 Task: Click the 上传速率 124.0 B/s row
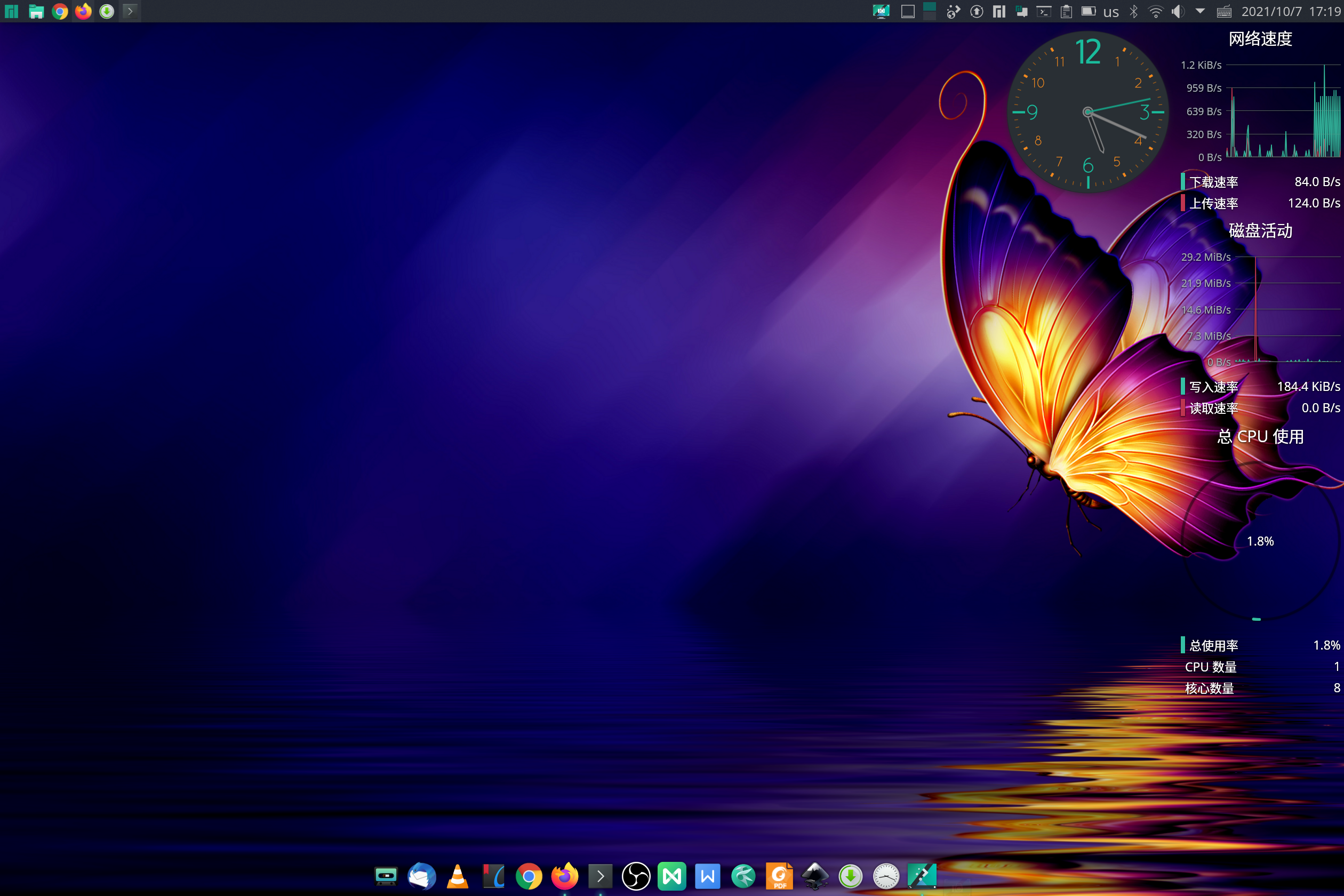[x=1260, y=203]
